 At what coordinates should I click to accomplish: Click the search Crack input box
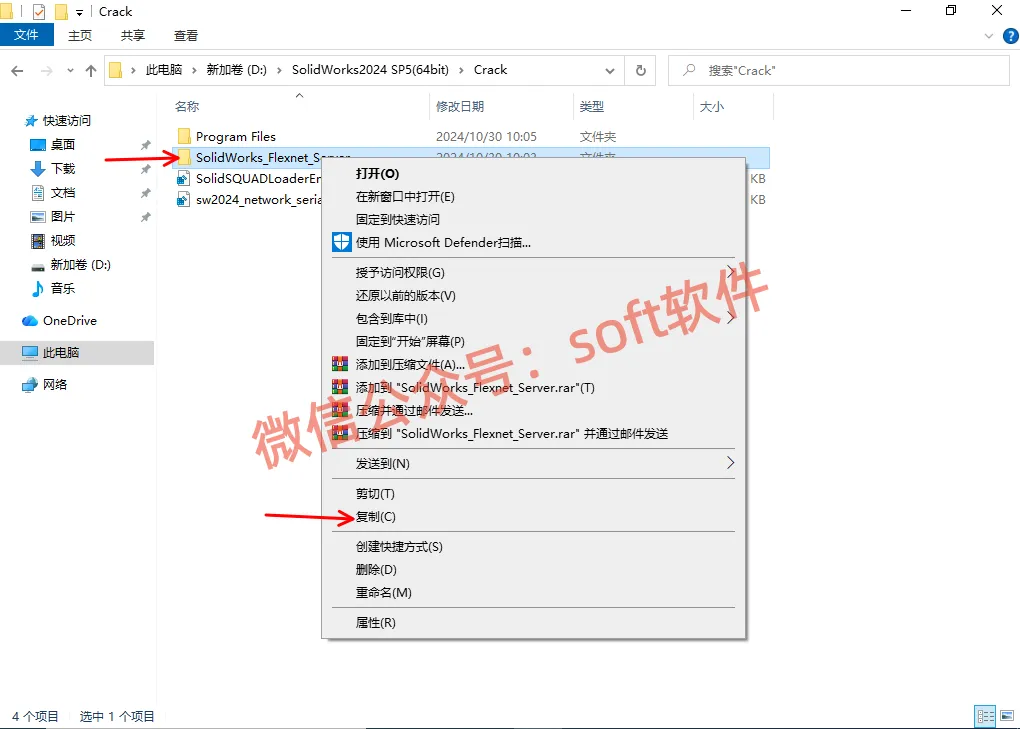coord(839,70)
